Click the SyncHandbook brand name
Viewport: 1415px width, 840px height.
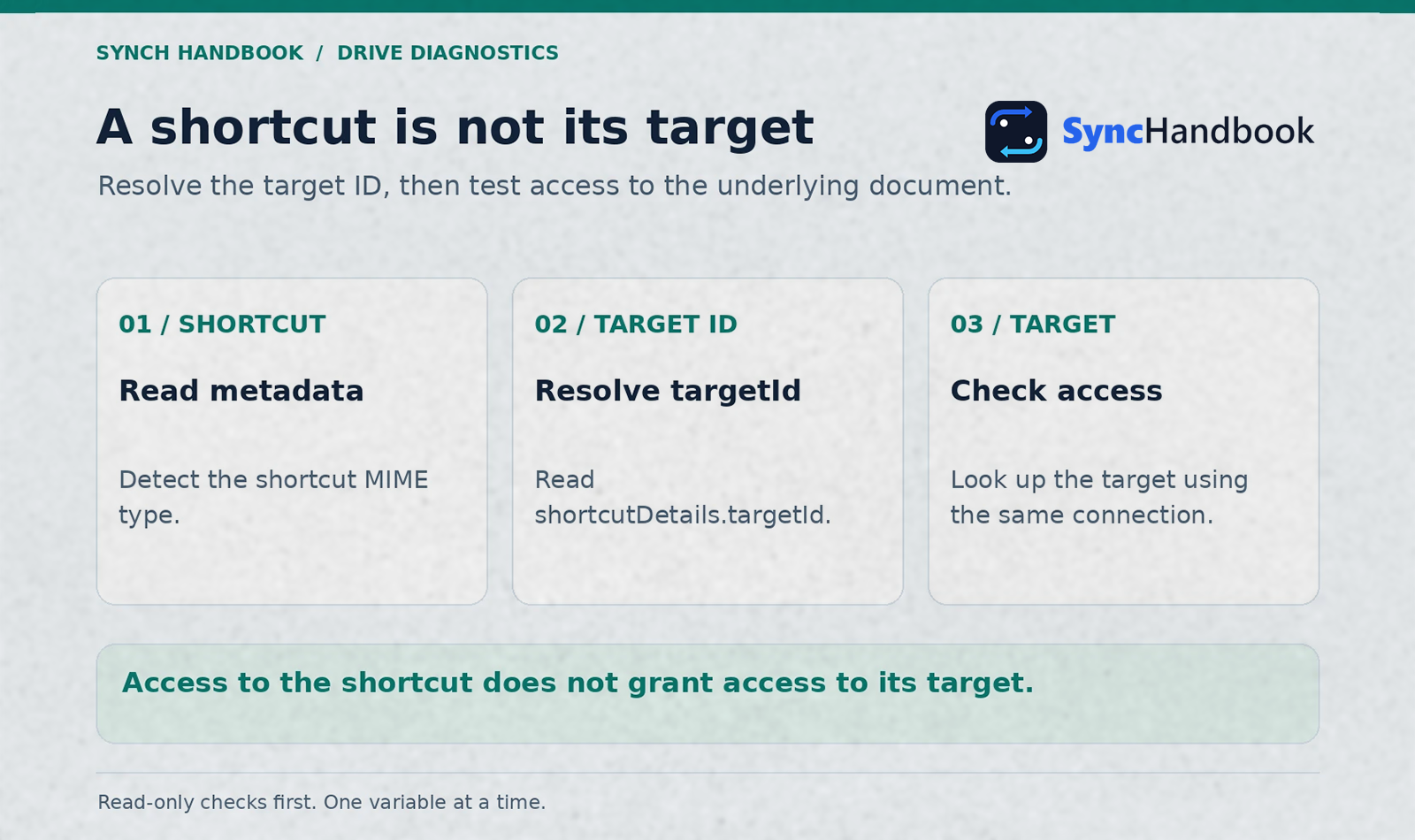[x=1188, y=132]
